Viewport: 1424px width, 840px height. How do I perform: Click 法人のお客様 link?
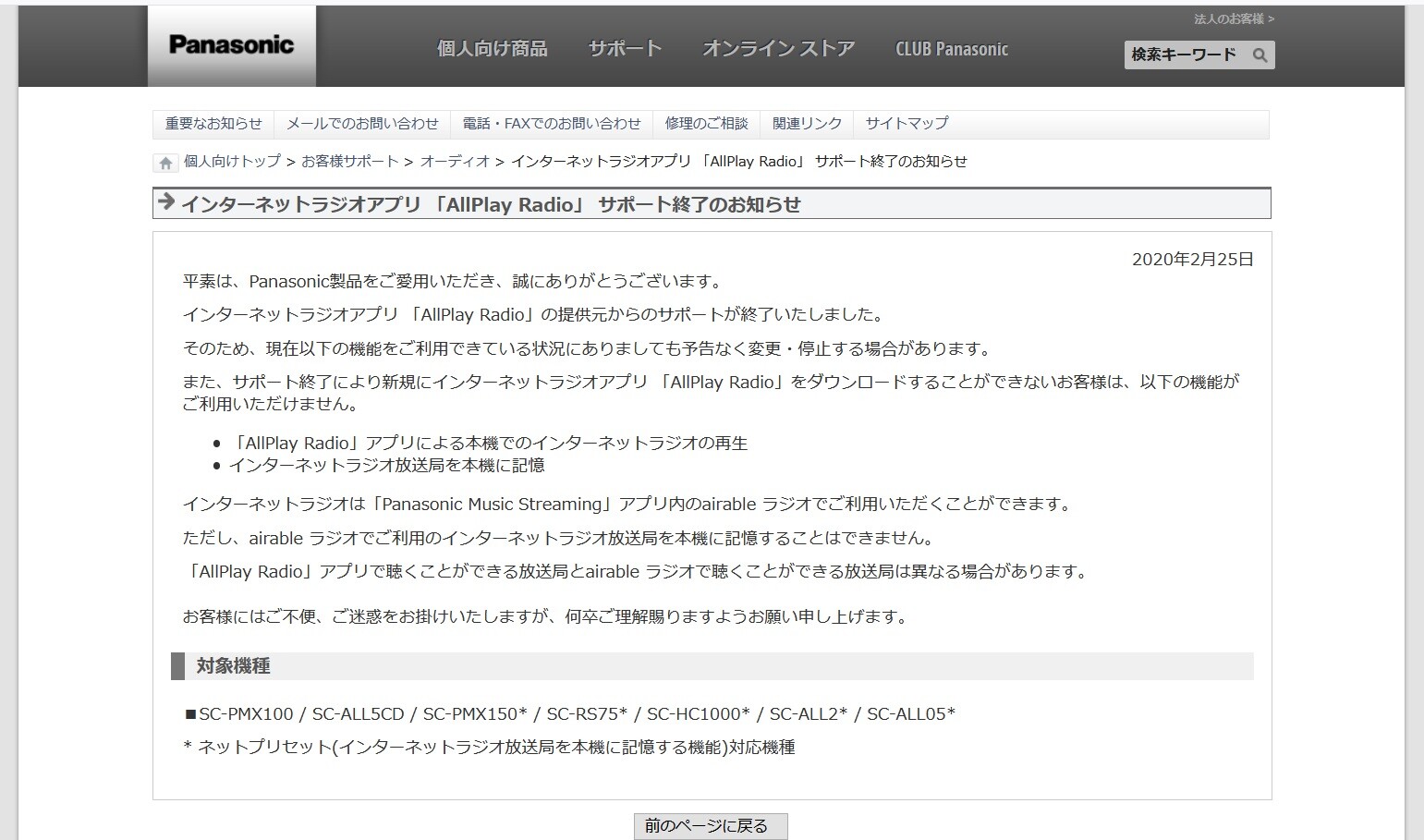tap(1234, 18)
